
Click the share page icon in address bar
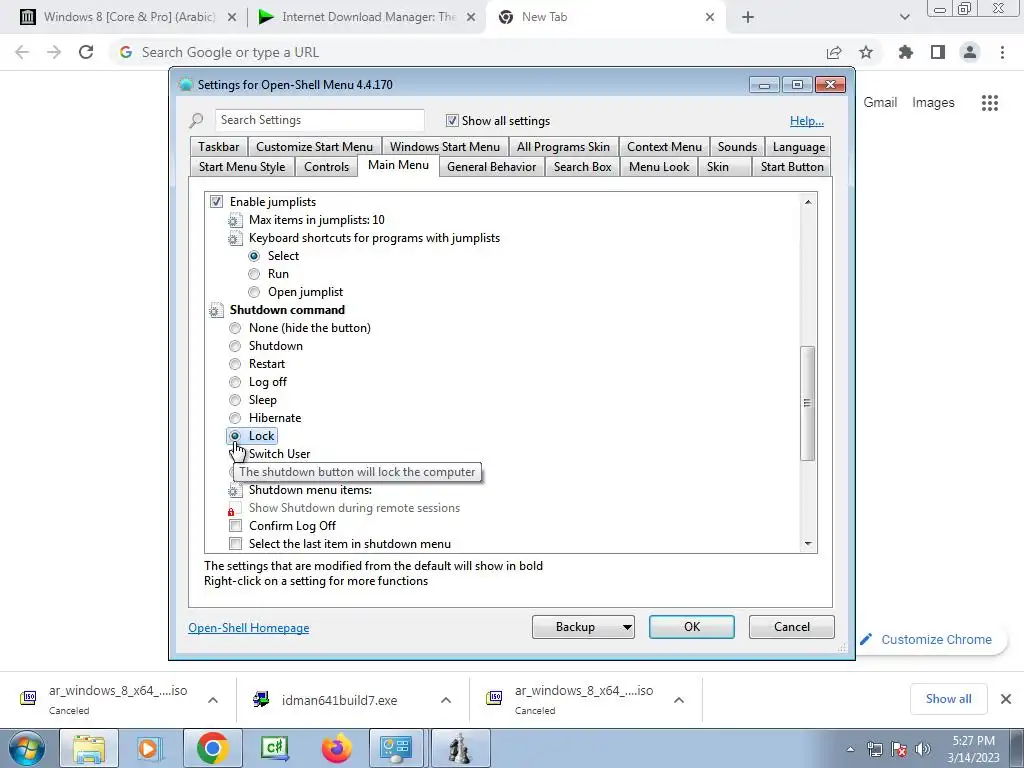click(x=834, y=52)
